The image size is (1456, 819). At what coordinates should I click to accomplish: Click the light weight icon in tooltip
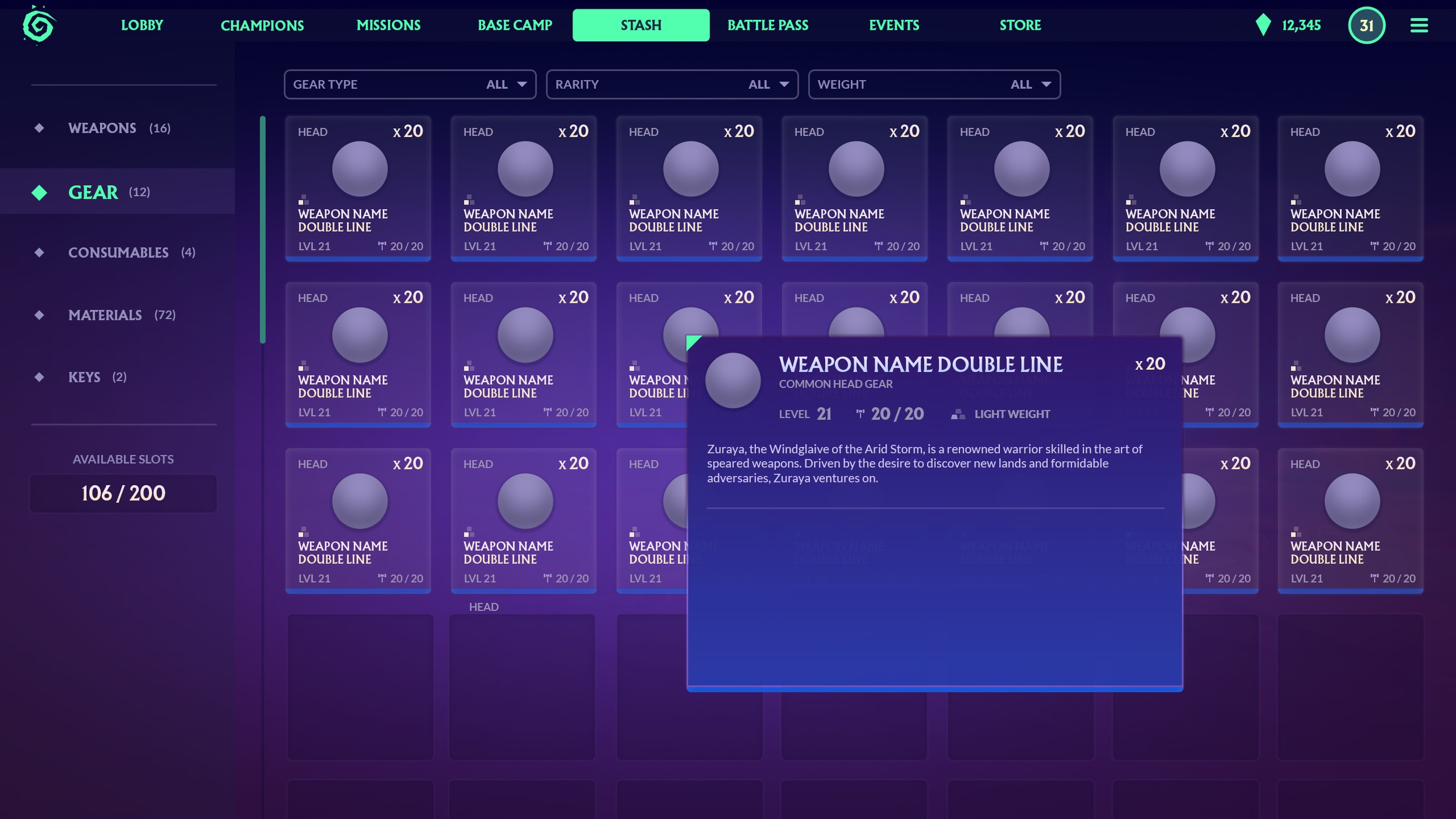coord(957,414)
